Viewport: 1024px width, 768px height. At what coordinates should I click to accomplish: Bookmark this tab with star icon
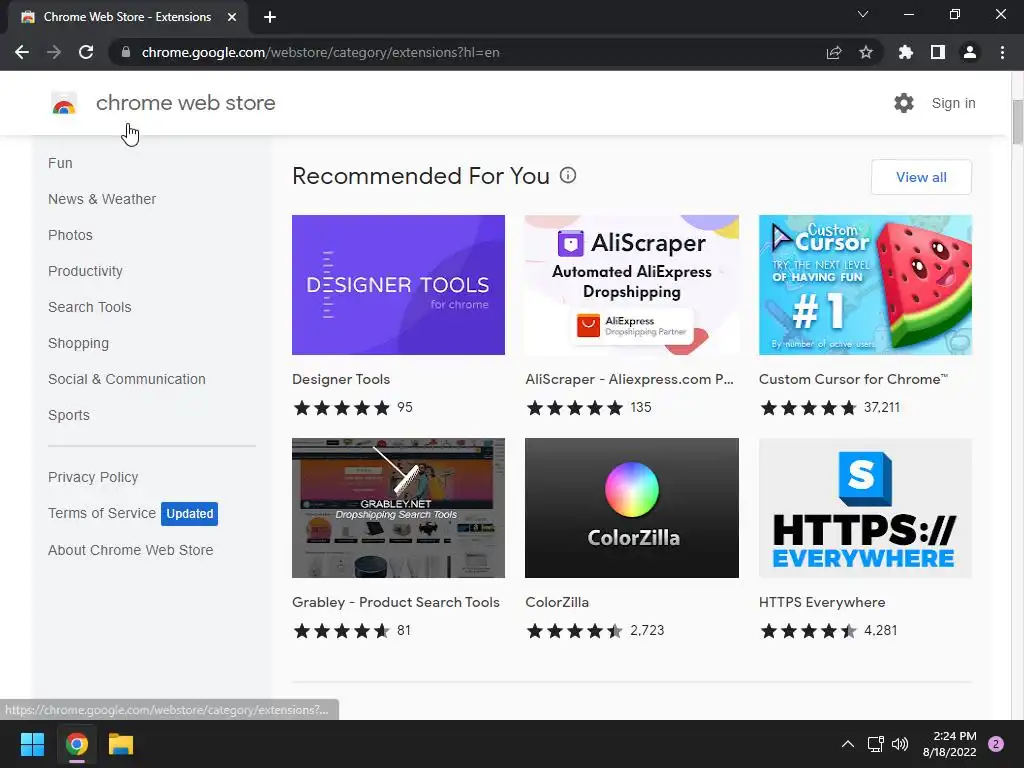pos(866,52)
